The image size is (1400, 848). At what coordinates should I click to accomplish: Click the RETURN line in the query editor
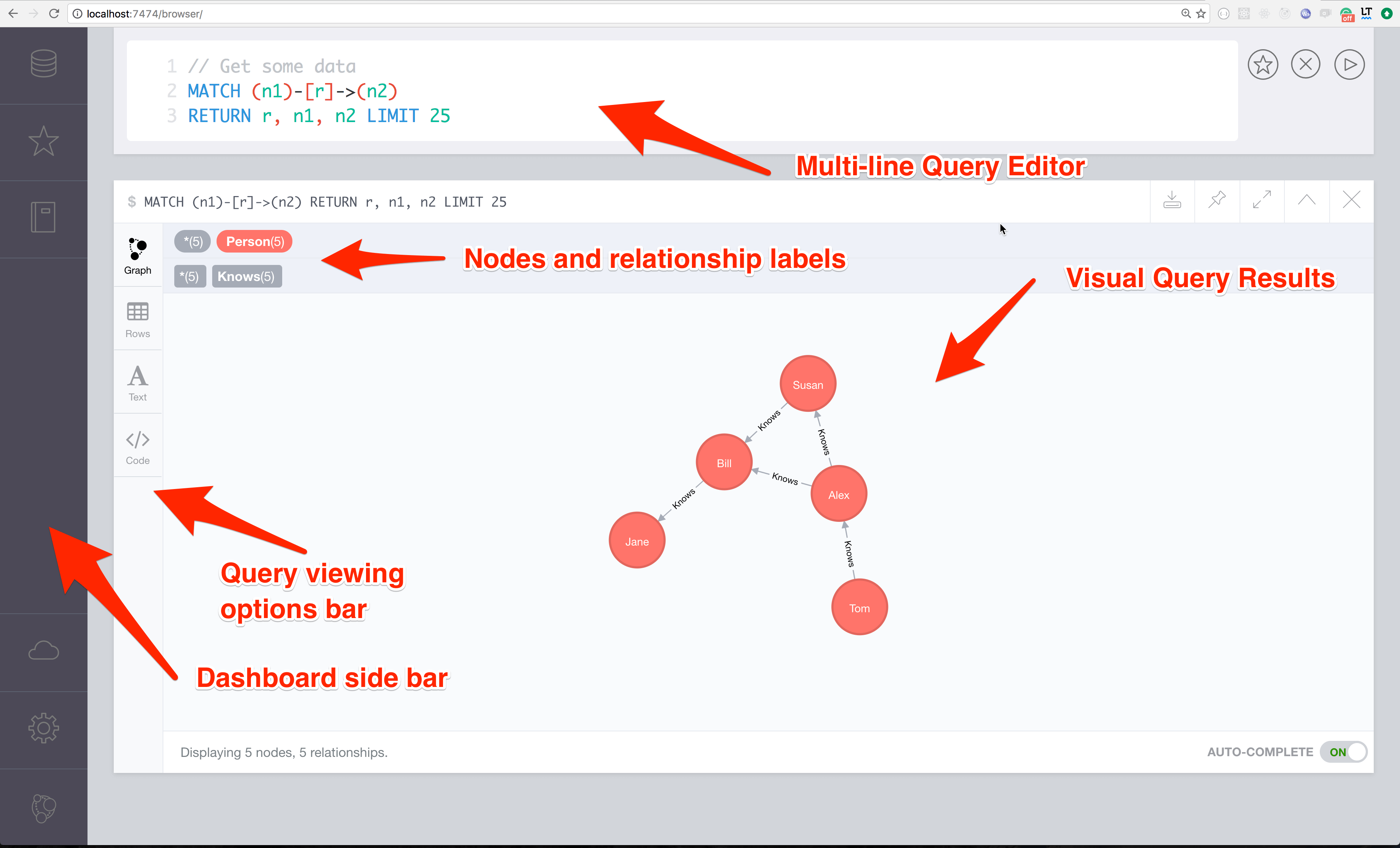click(319, 116)
